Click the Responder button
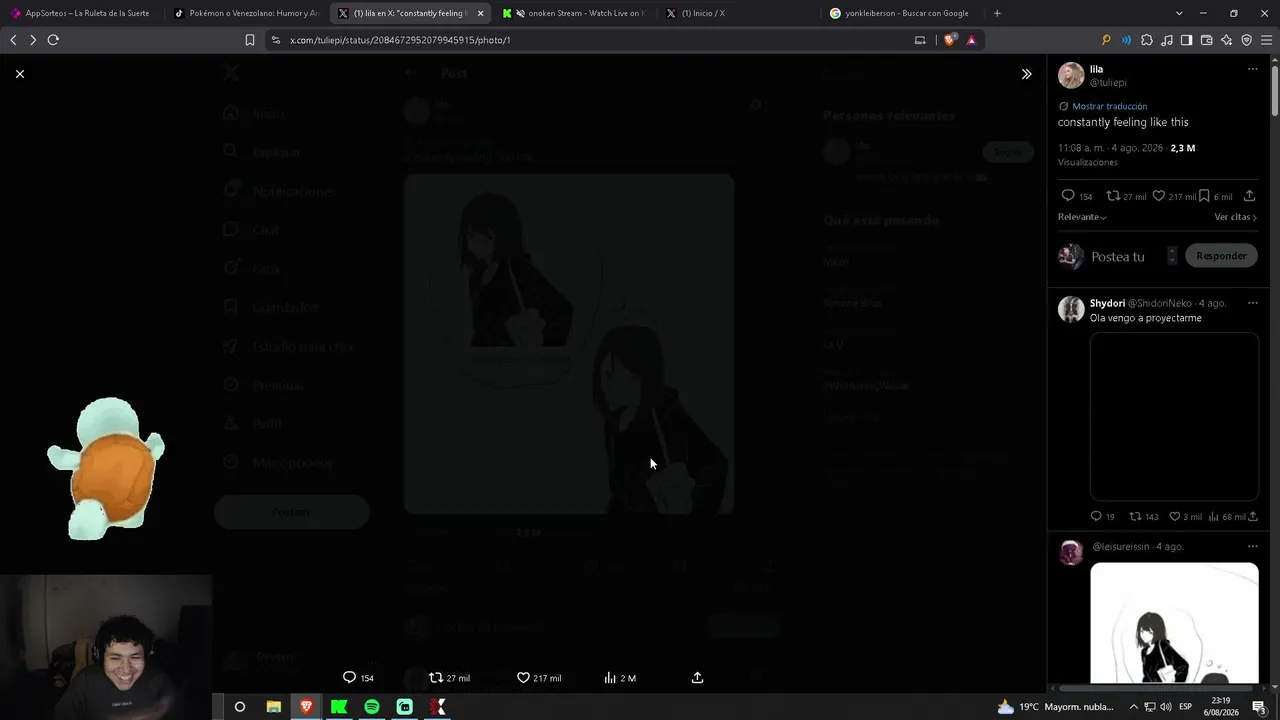Image resolution: width=1280 pixels, height=720 pixels. tap(1221, 256)
